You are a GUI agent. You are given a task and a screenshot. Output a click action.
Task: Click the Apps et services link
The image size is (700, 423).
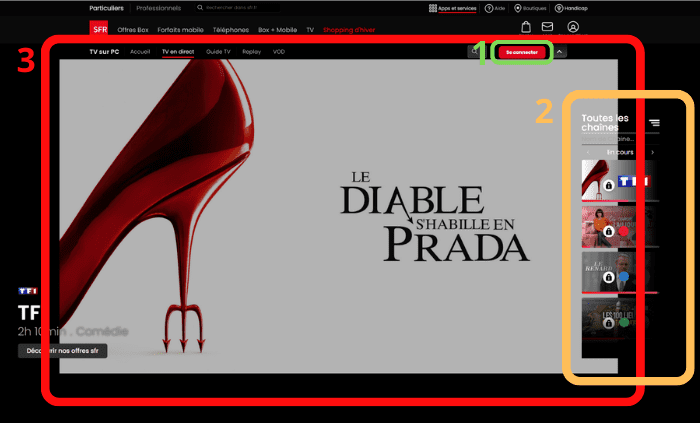point(457,8)
